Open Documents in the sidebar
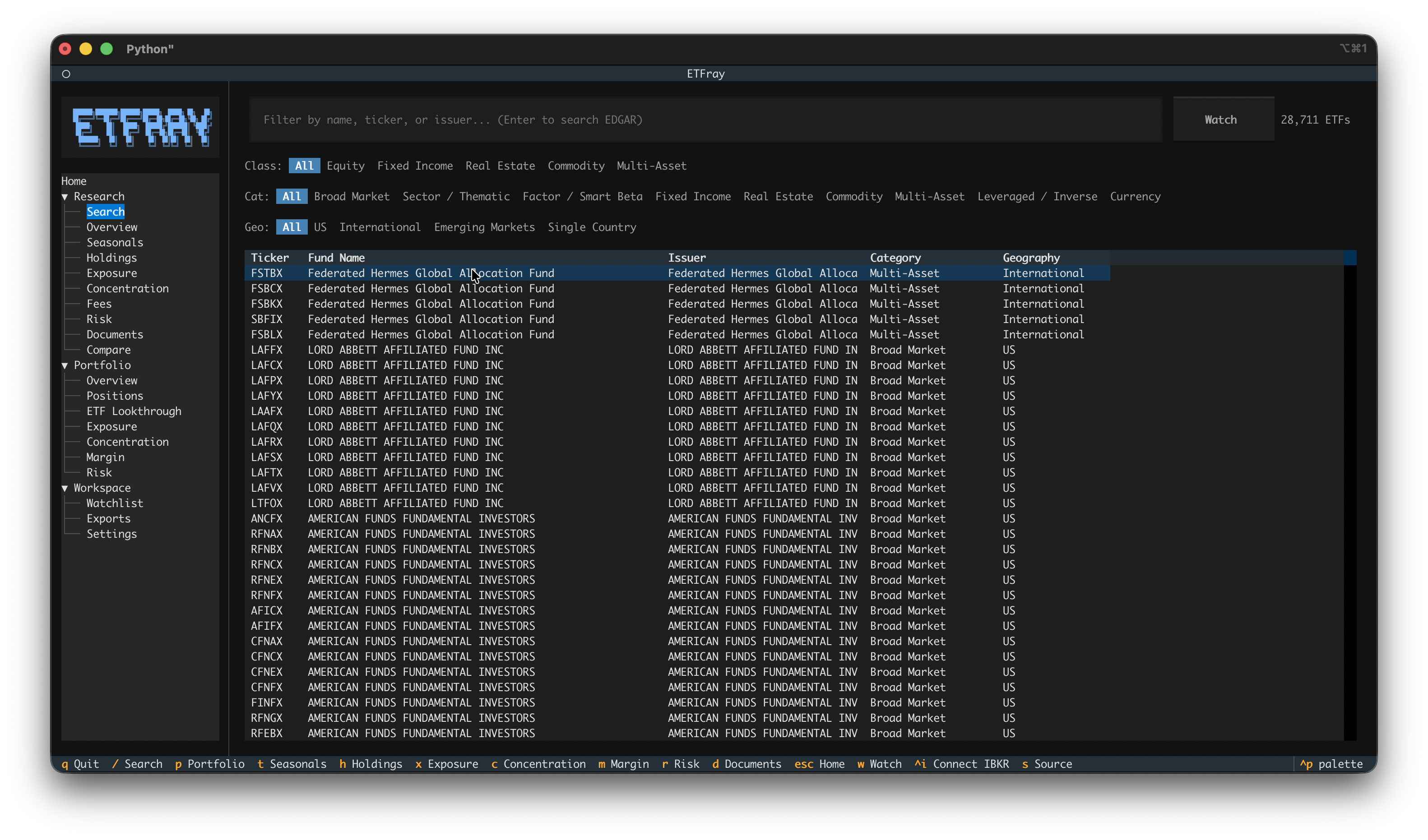The width and height of the screenshot is (1428, 840). point(115,335)
